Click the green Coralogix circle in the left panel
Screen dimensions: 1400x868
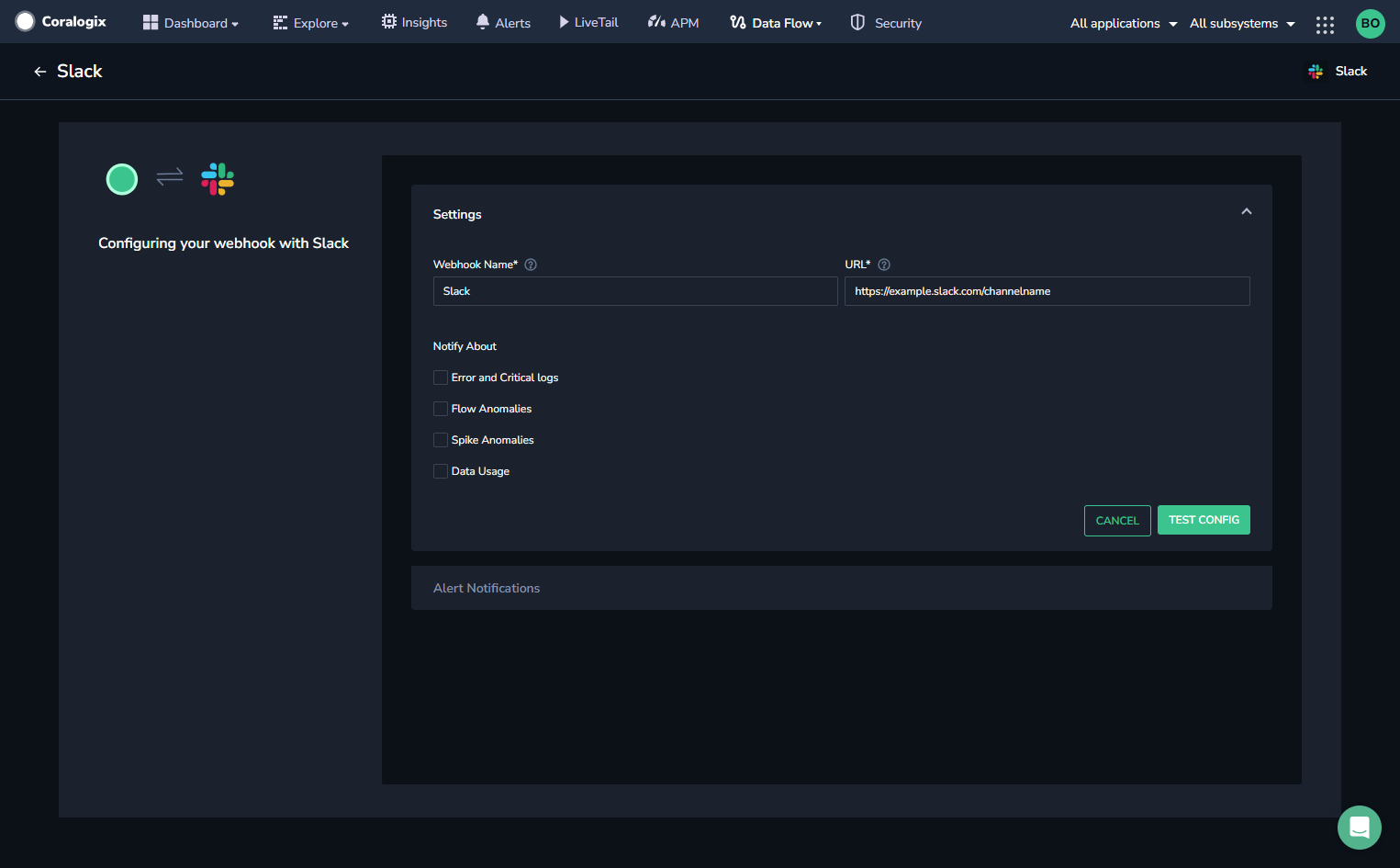click(x=122, y=179)
